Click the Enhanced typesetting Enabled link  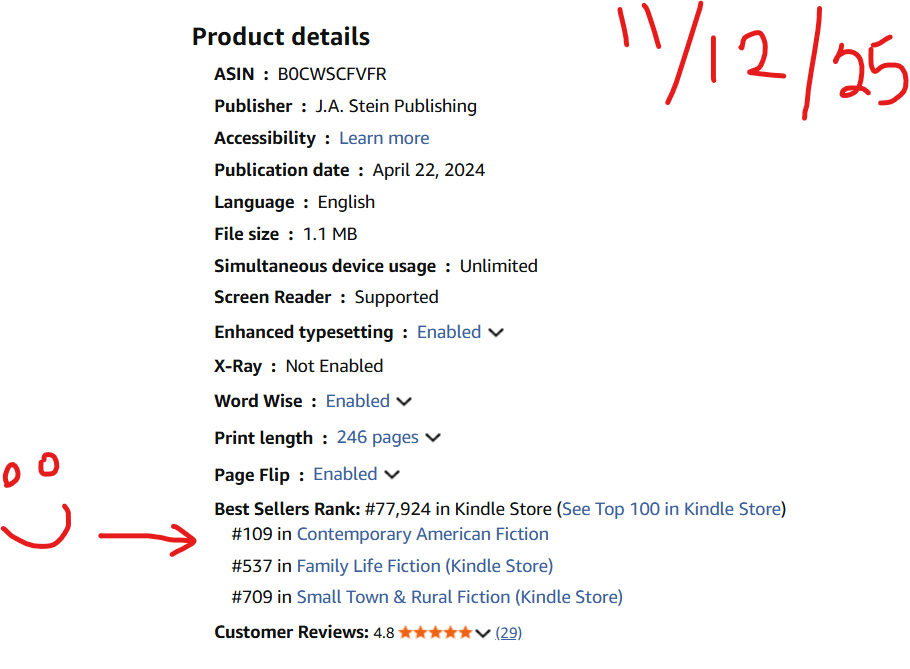pyautogui.click(x=449, y=332)
